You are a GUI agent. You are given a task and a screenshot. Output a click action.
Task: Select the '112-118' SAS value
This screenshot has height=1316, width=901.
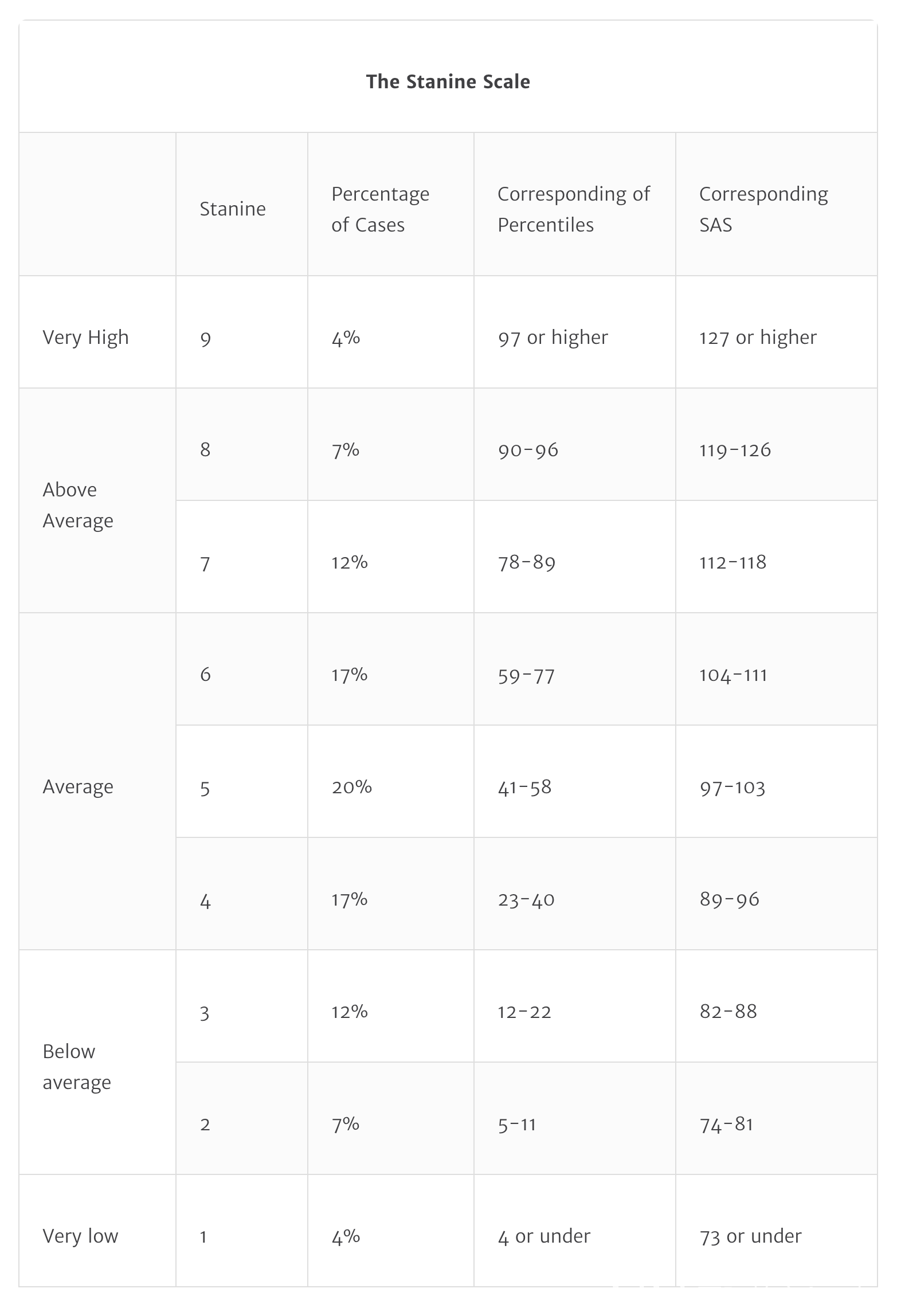[732, 562]
